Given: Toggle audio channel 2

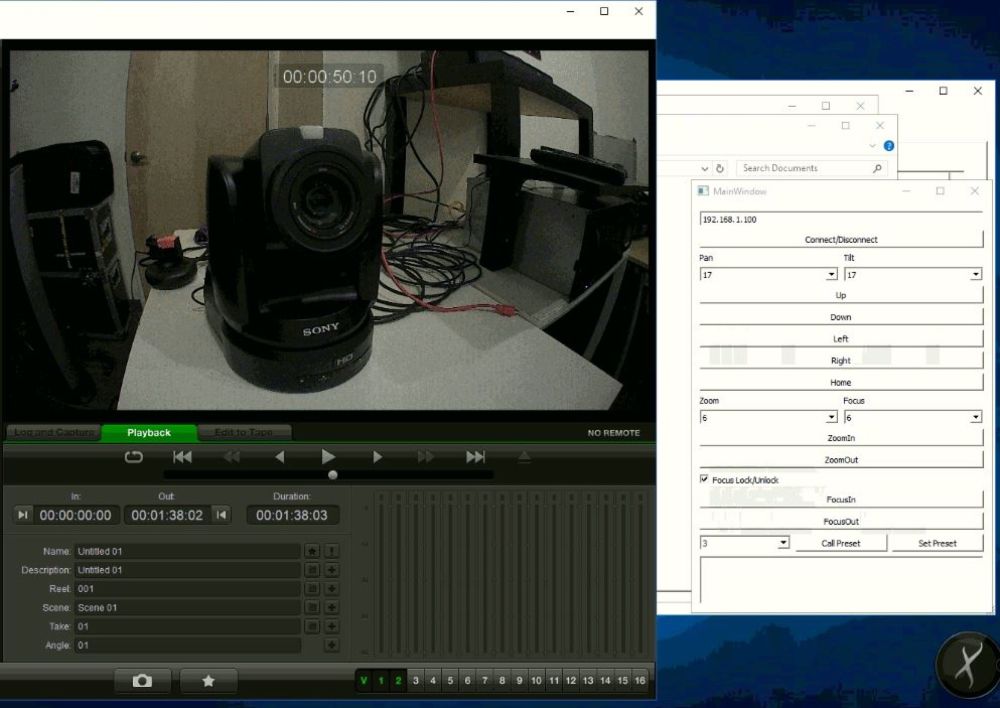Looking at the screenshot, I should (x=398, y=681).
